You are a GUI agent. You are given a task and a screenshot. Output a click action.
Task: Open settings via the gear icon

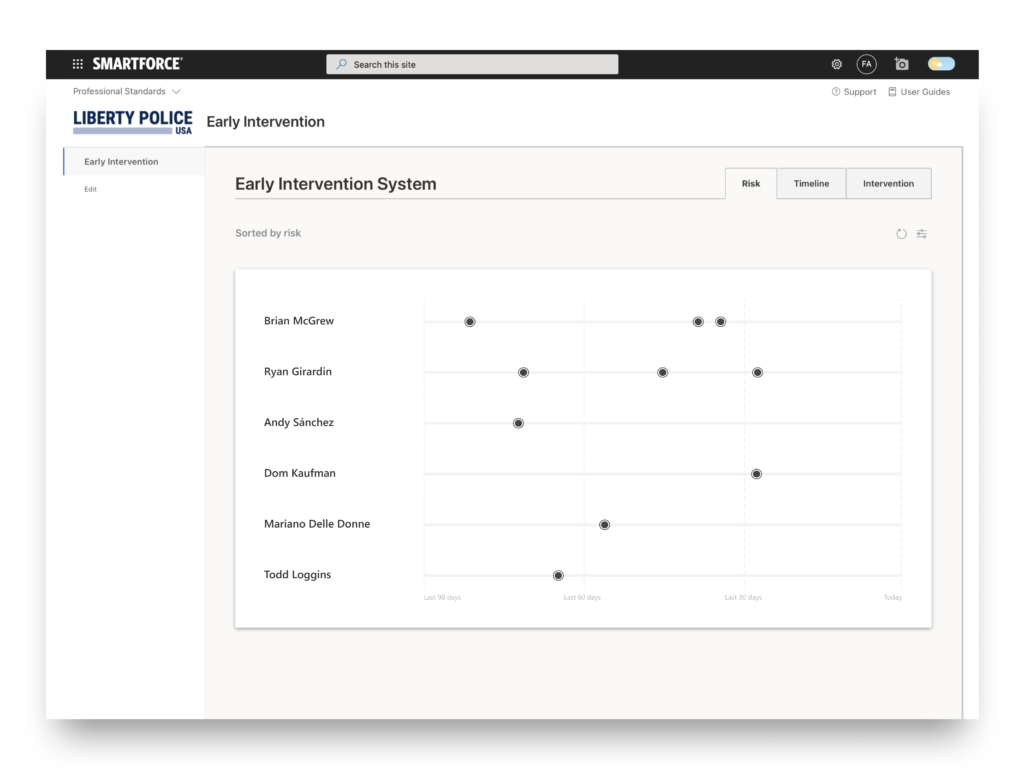[x=837, y=64]
